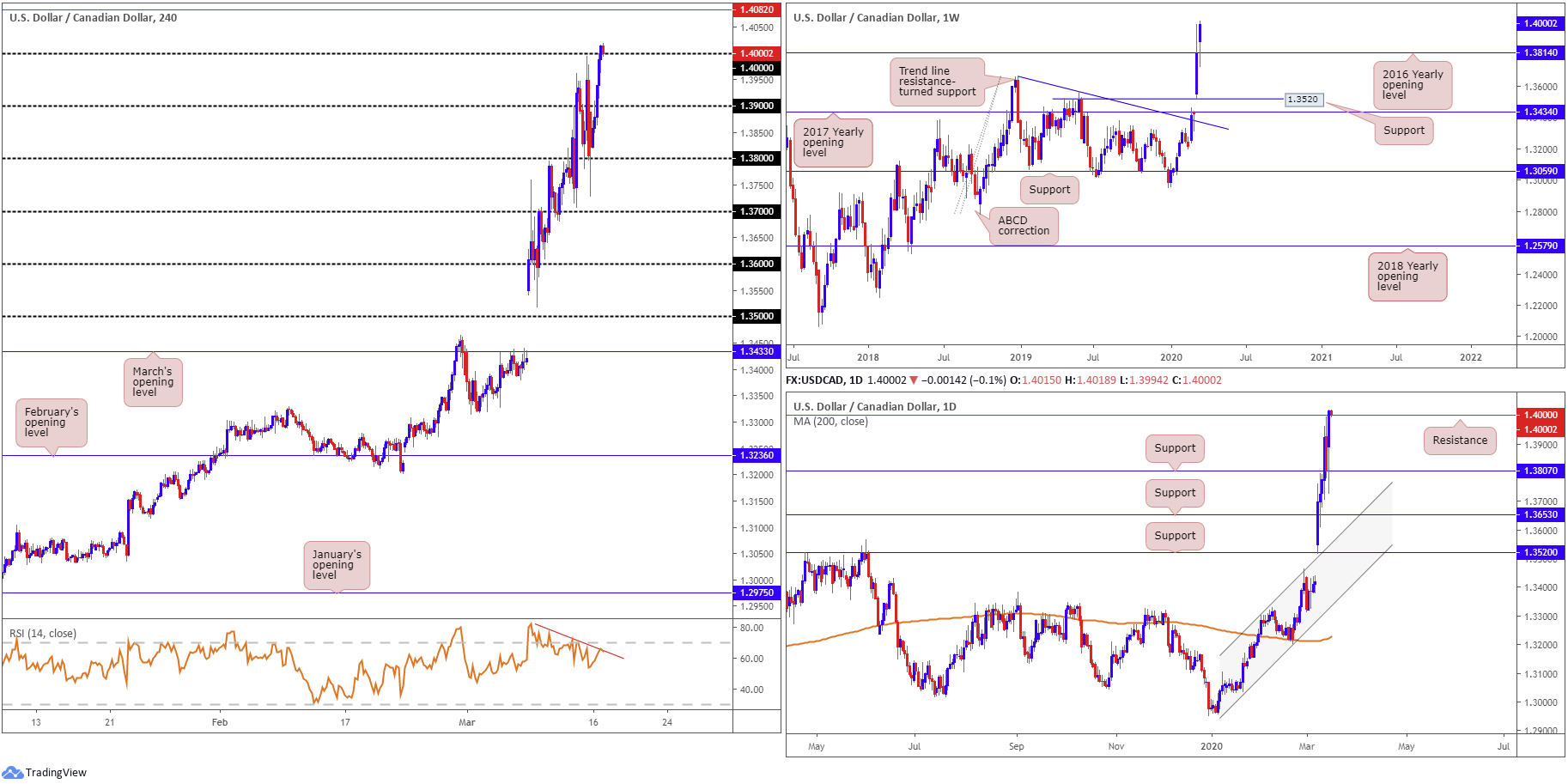1568x784 pixels.
Task: Click the Support callout near 1.34340 on weekly chart
Action: pyautogui.click(x=1404, y=131)
